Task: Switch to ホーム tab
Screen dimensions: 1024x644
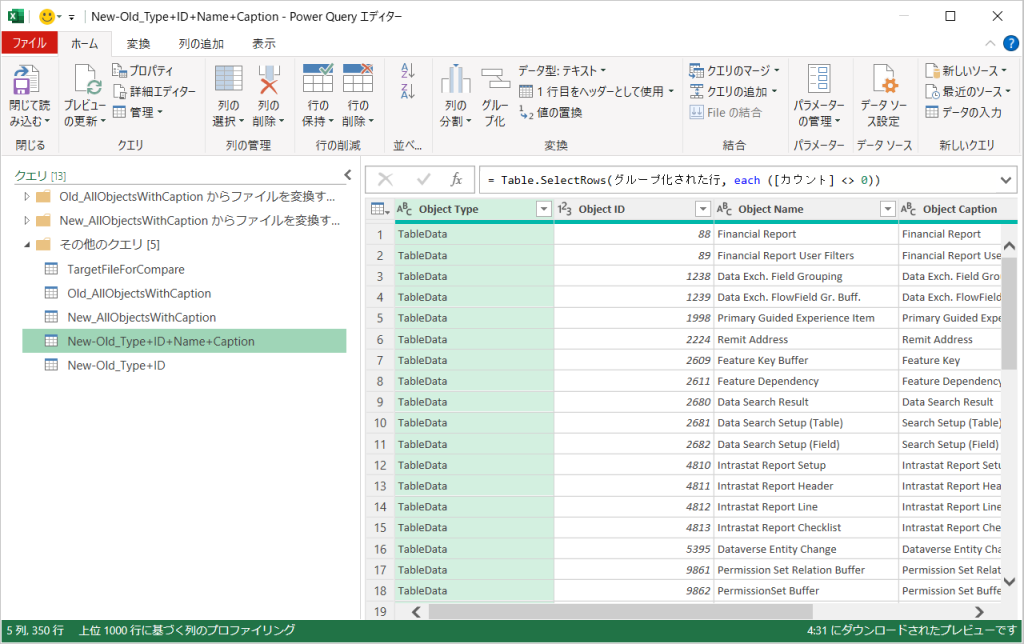Action: click(85, 44)
